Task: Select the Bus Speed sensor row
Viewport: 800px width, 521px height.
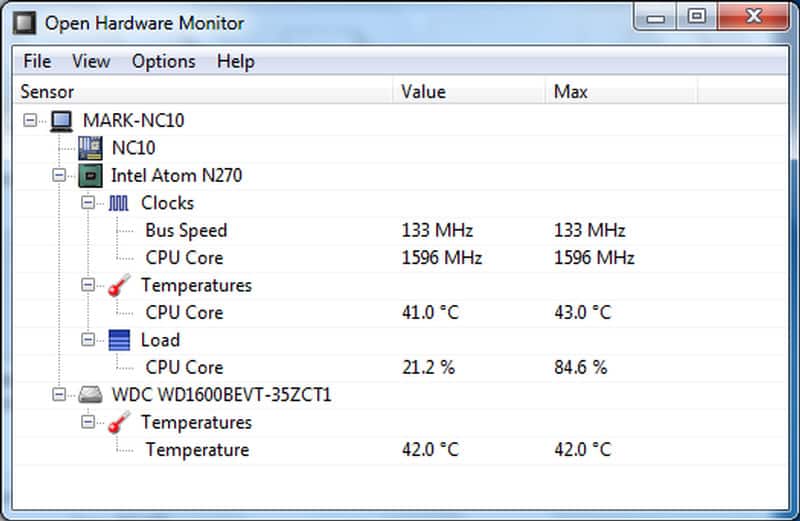Action: [186, 231]
